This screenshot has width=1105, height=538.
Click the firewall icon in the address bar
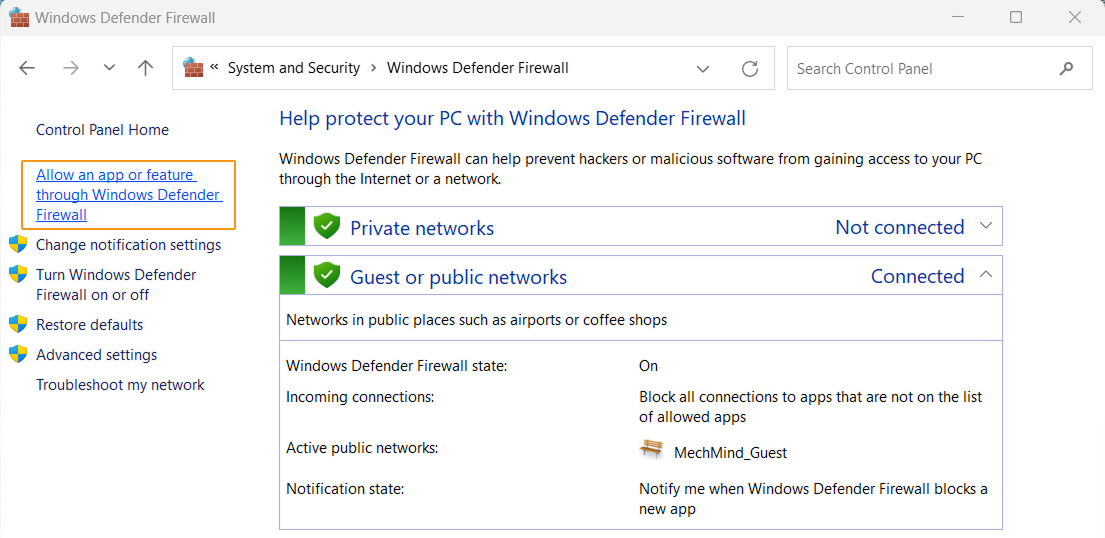coord(193,68)
